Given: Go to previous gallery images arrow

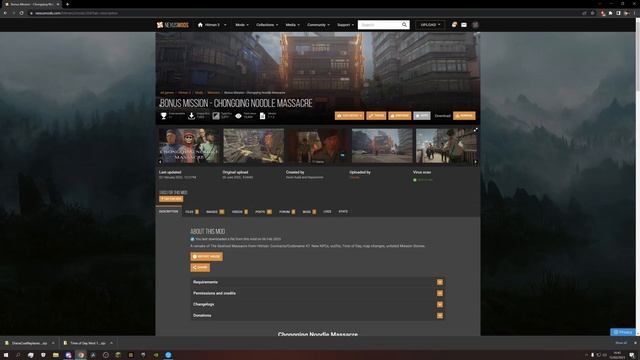Looking at the screenshot, I should [x=160, y=162].
